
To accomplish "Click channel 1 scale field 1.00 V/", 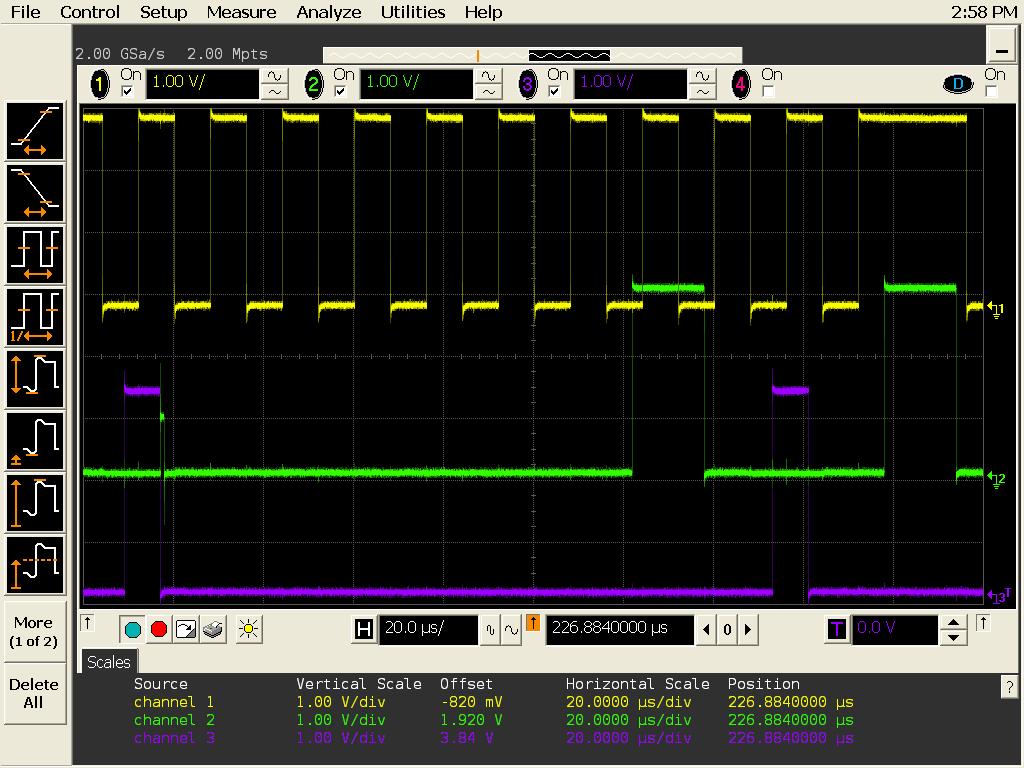I will pos(202,84).
